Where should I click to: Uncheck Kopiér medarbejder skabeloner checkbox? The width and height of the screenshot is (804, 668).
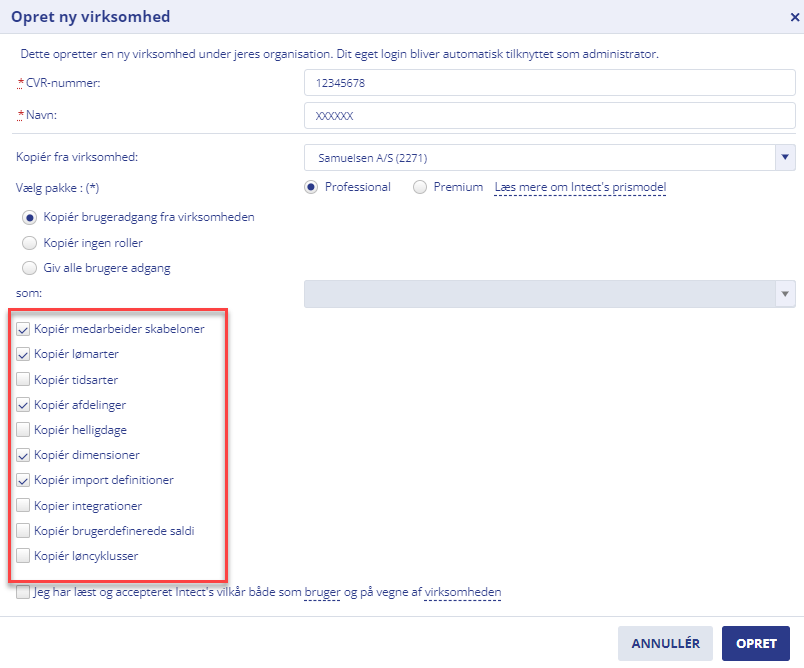23,329
